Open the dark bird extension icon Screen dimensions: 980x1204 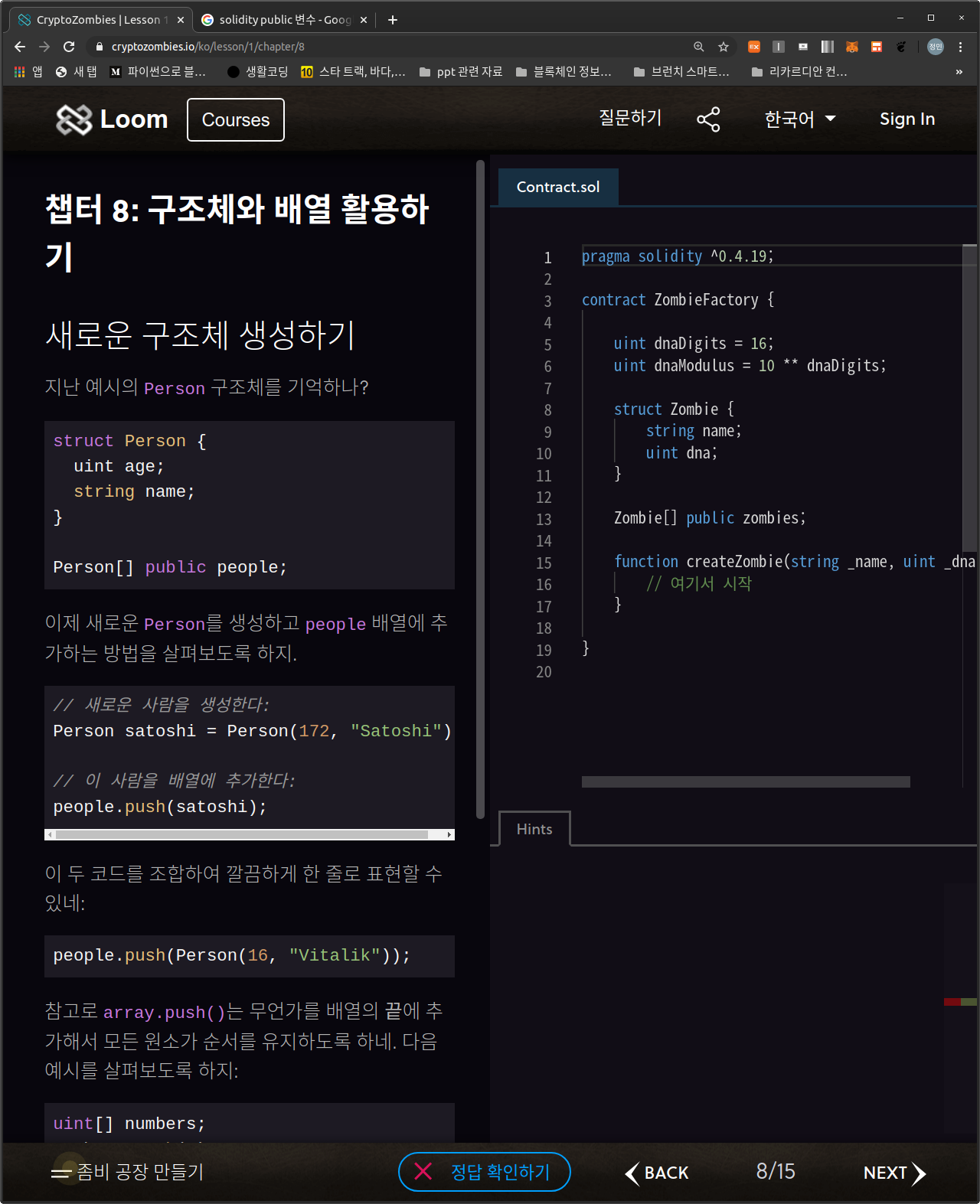pyautogui.click(x=901, y=47)
